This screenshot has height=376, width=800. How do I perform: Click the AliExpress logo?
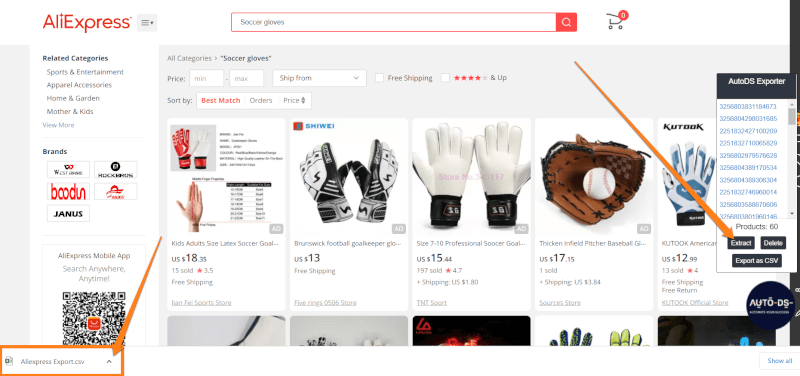(87, 22)
